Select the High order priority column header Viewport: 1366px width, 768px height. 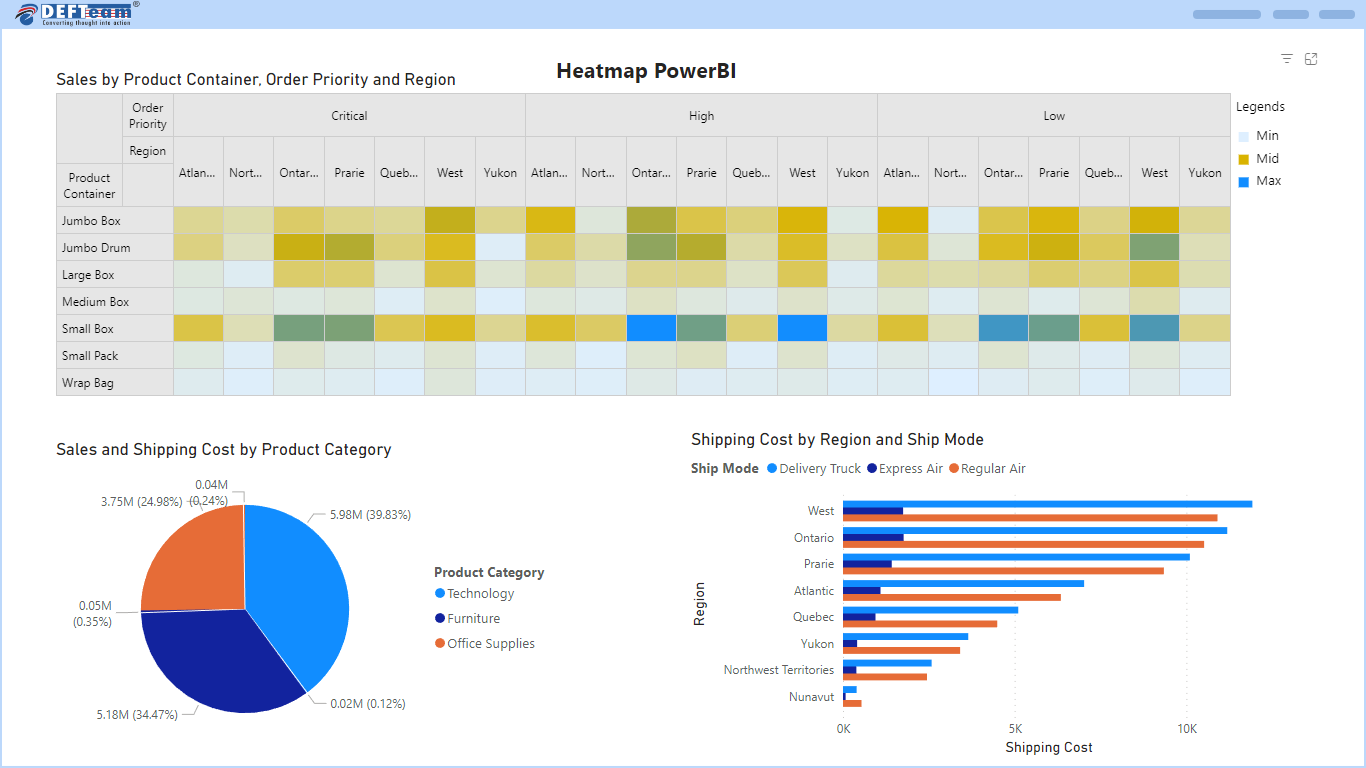[x=701, y=116]
